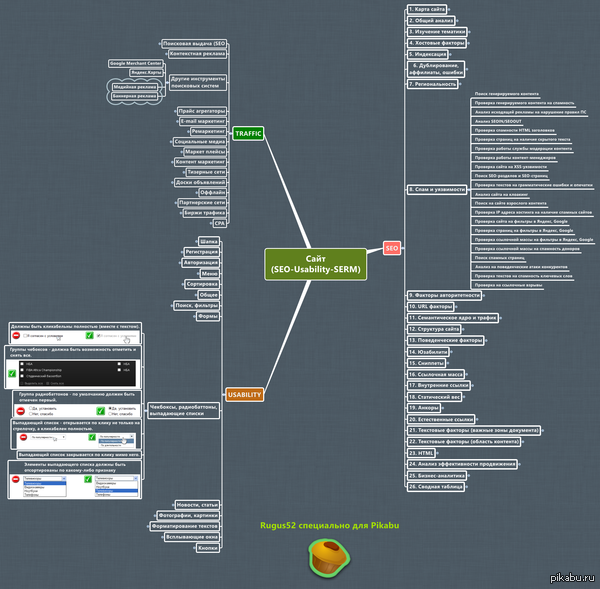The height and width of the screenshot is (589, 600).
Task: Select the central 'Сайт (SEO-Usability-SERM)' node
Action: [x=315, y=264]
